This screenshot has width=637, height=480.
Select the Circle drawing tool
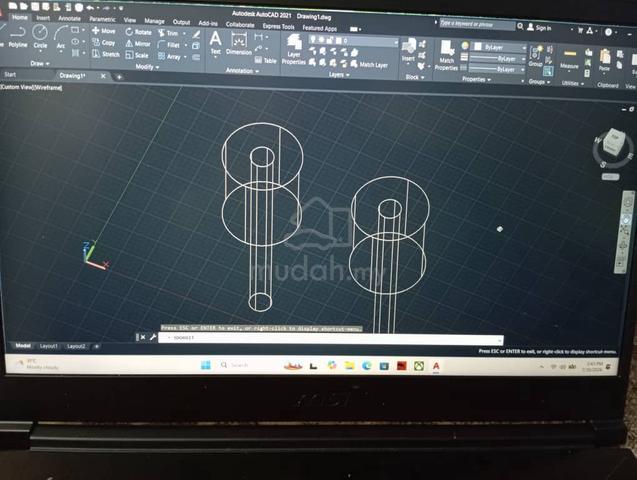(40, 36)
